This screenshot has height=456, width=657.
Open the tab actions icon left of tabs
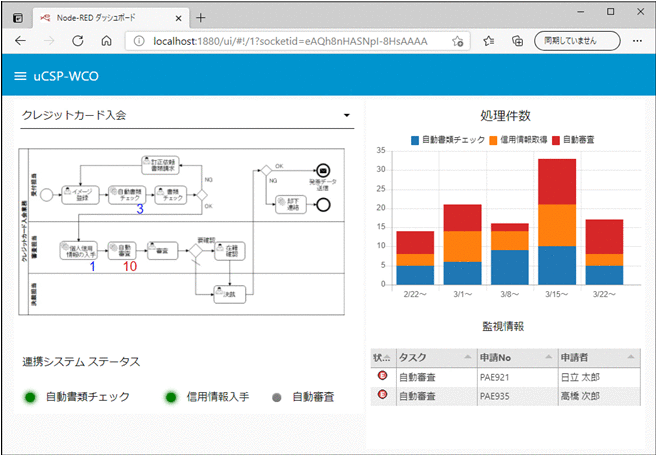tap(18, 18)
